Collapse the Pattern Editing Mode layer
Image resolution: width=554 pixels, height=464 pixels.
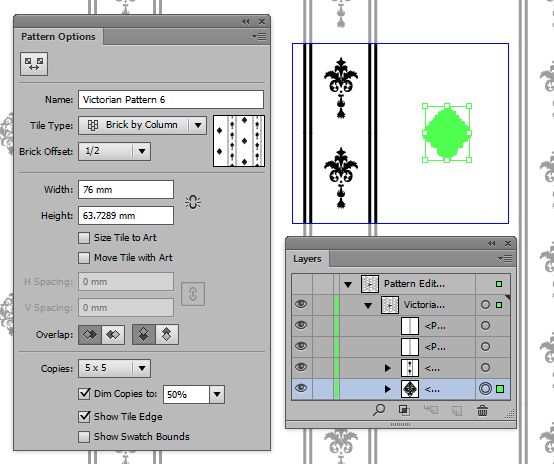coord(348,284)
